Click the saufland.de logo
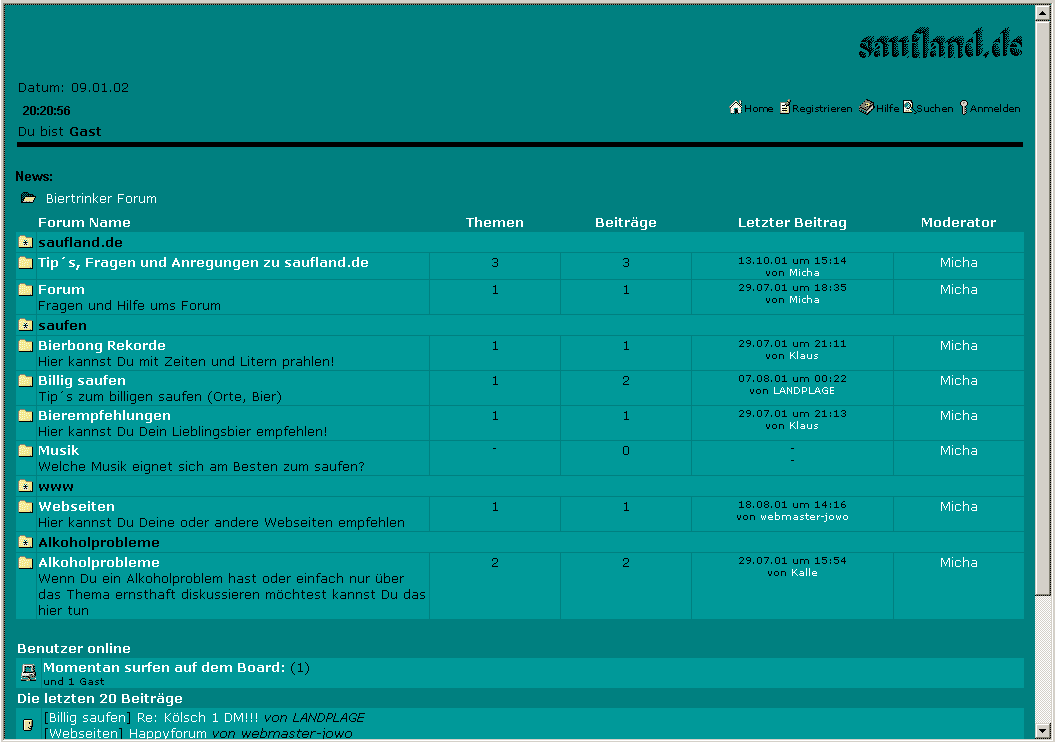 (x=941, y=43)
